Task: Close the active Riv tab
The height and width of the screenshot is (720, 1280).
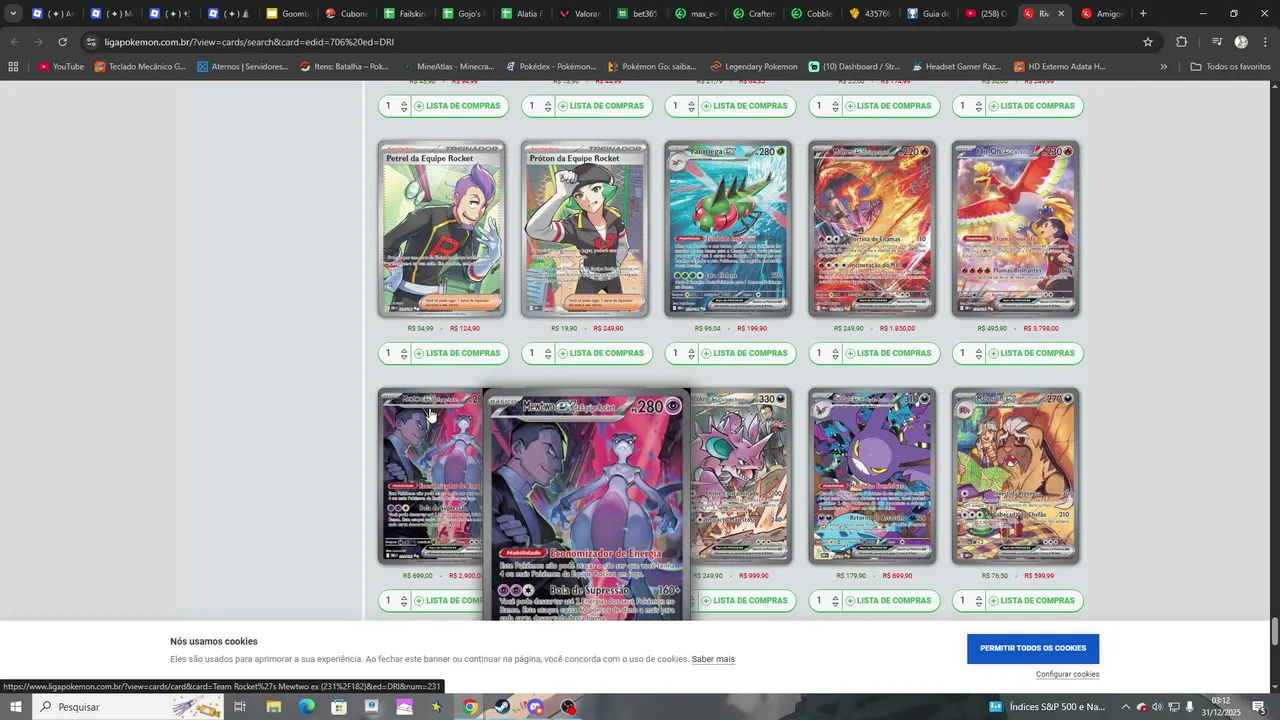Action: 1061,14
